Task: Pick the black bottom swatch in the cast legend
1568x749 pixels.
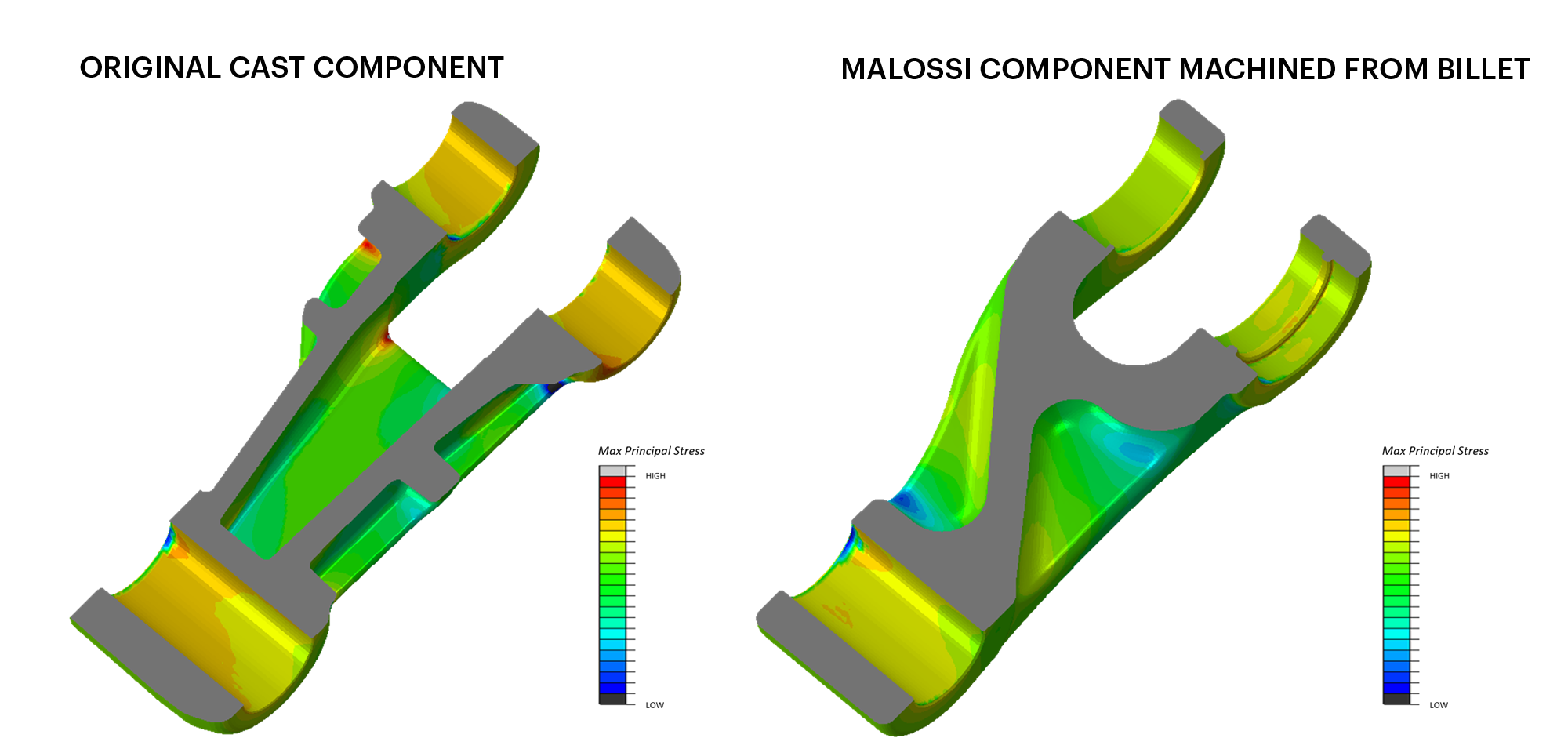Action: pos(612,699)
